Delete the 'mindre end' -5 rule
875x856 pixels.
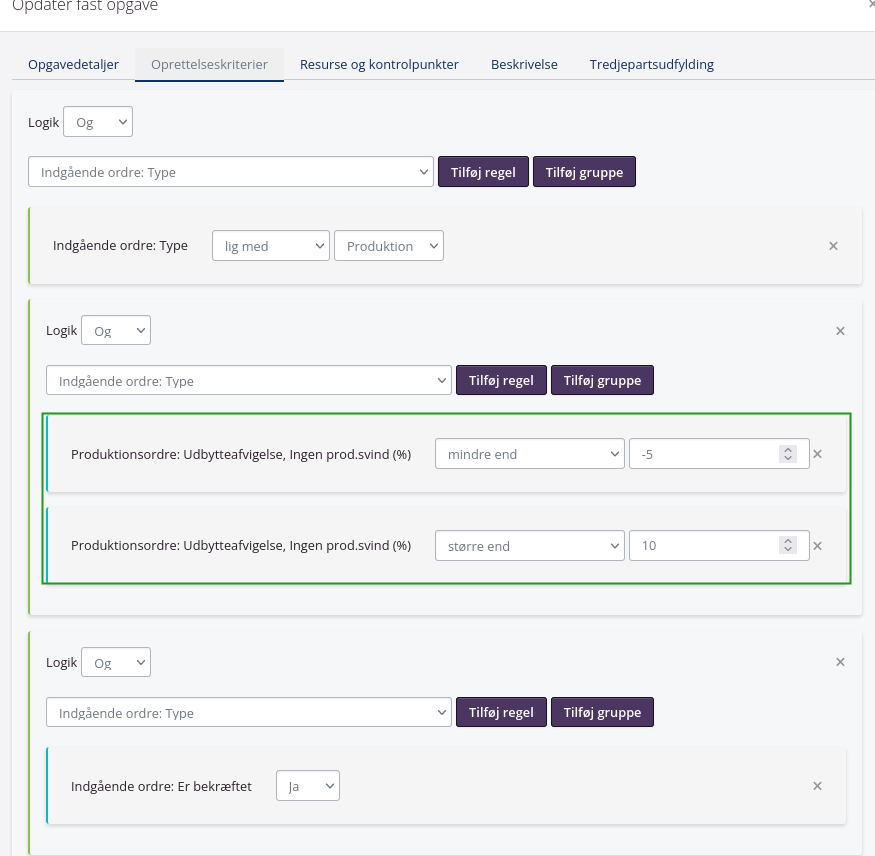817,454
